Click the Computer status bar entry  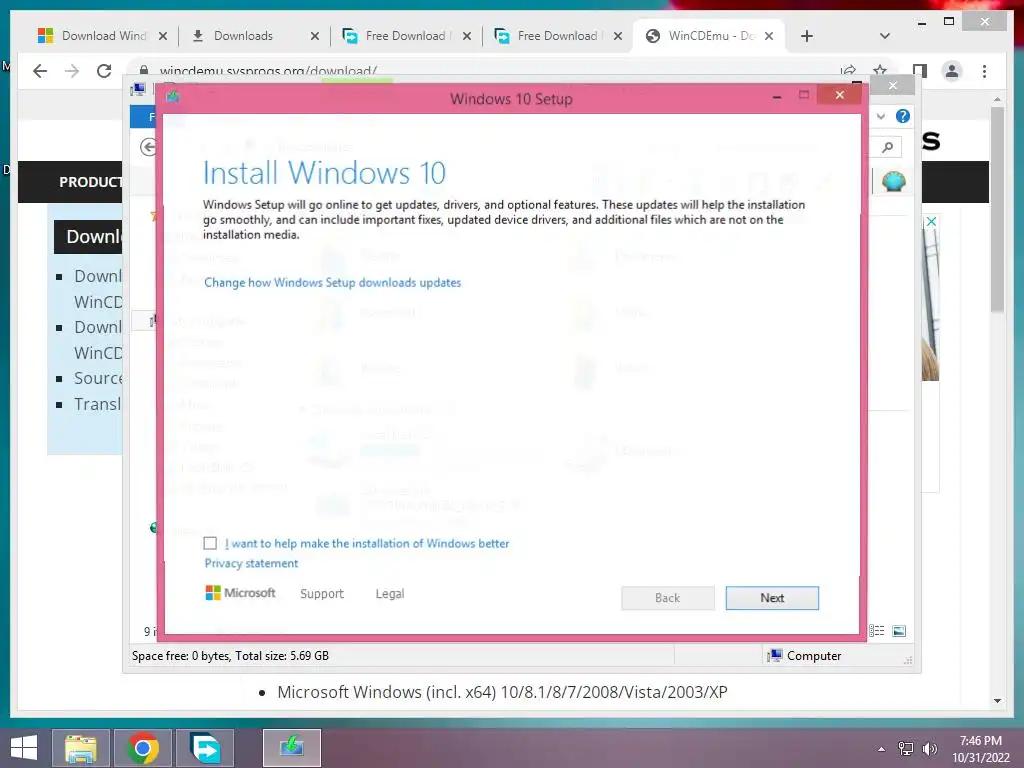click(805, 655)
